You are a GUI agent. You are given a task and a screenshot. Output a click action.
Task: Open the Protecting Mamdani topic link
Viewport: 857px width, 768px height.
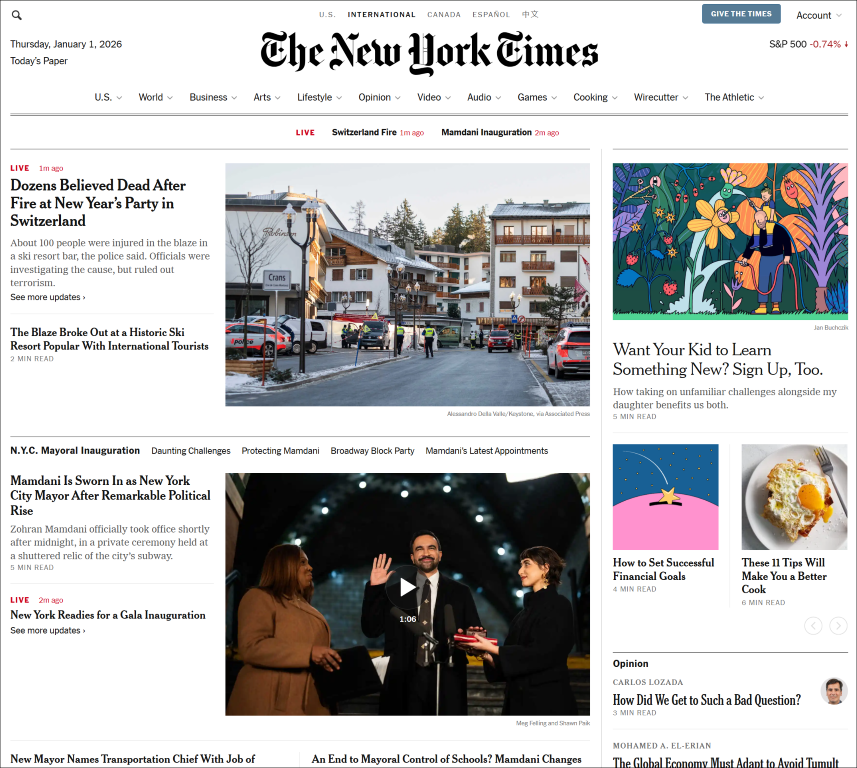pyautogui.click(x=280, y=451)
